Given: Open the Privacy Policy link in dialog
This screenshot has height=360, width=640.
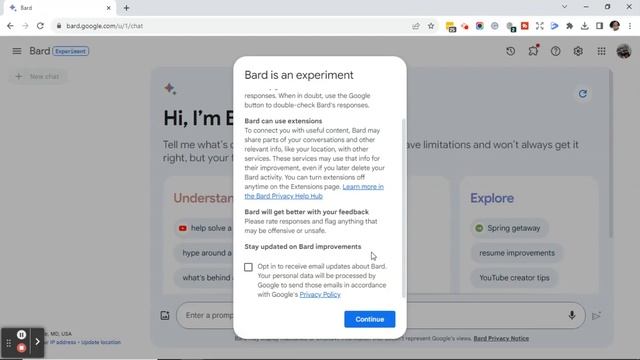Looking at the screenshot, I should [320, 294].
